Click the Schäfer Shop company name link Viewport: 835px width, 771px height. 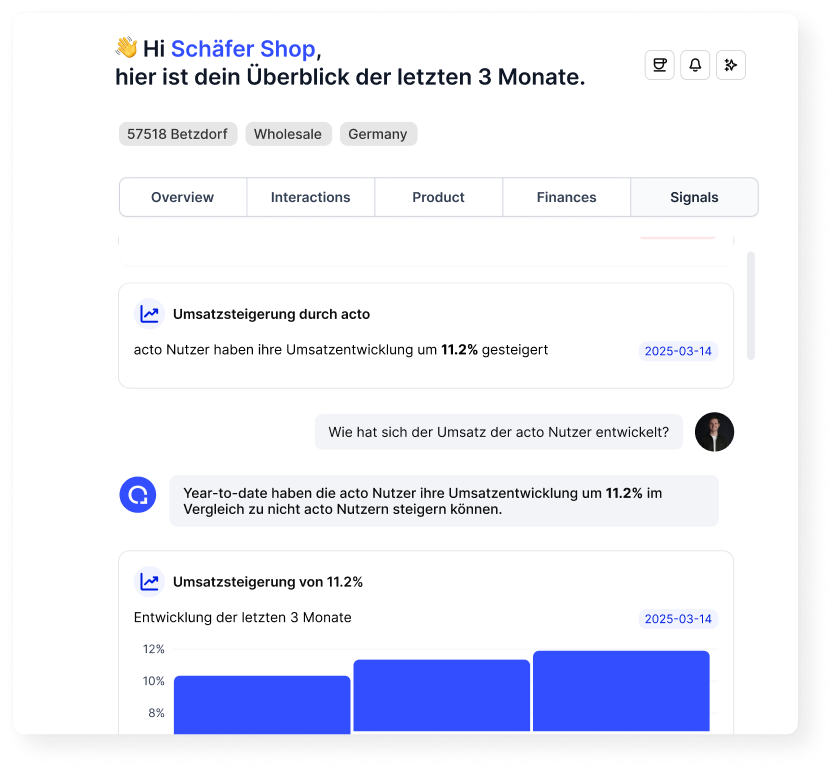243,48
